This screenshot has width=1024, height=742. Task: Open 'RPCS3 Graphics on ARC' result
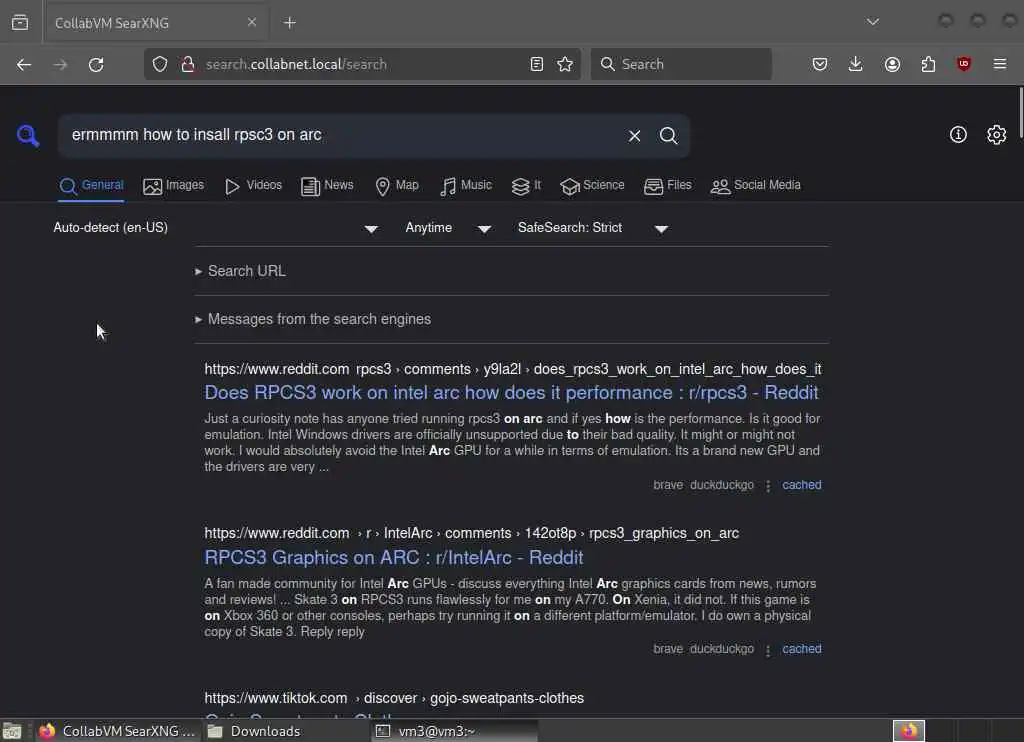(x=394, y=558)
